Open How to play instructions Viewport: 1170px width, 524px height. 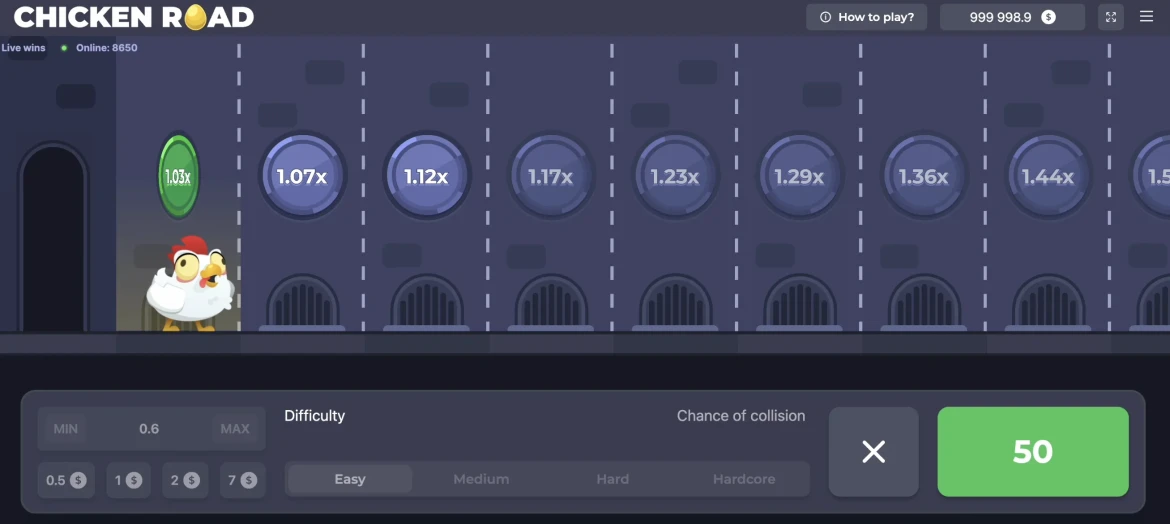(x=866, y=17)
